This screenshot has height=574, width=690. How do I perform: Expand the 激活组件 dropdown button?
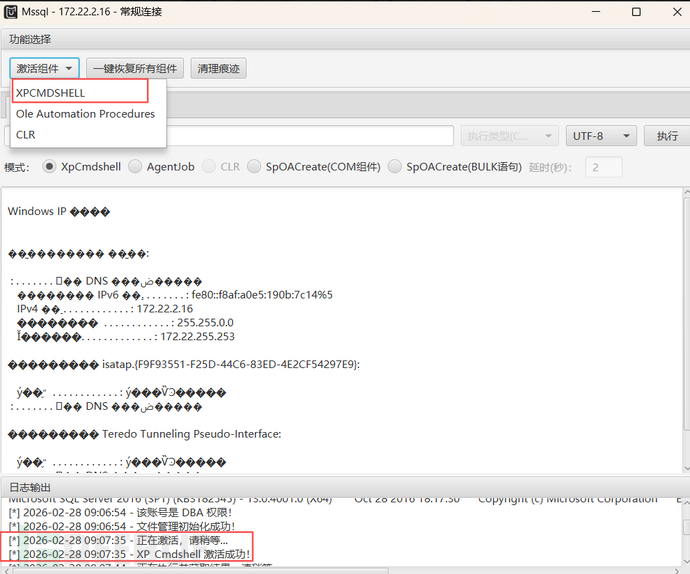pyautogui.click(x=45, y=68)
